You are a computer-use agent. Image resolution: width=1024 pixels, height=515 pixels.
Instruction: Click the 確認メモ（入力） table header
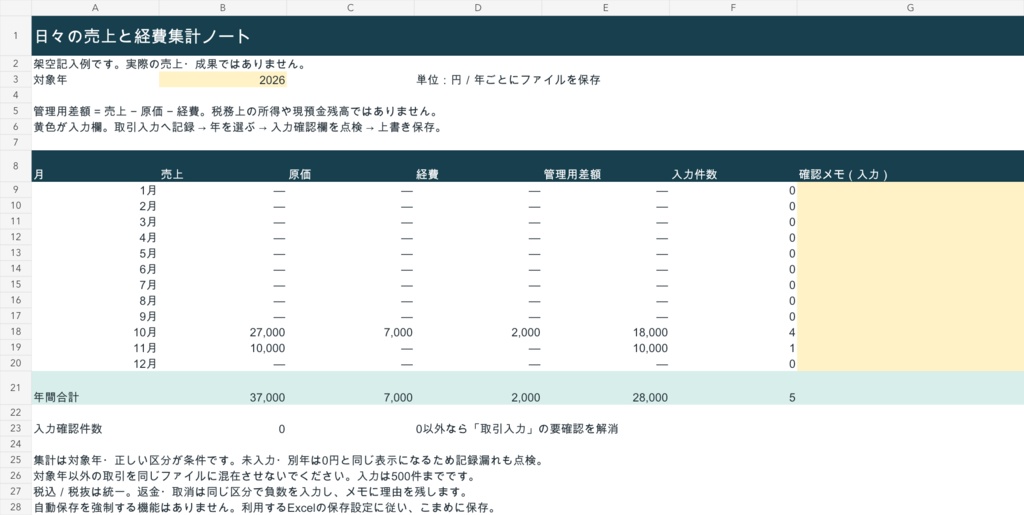910,166
